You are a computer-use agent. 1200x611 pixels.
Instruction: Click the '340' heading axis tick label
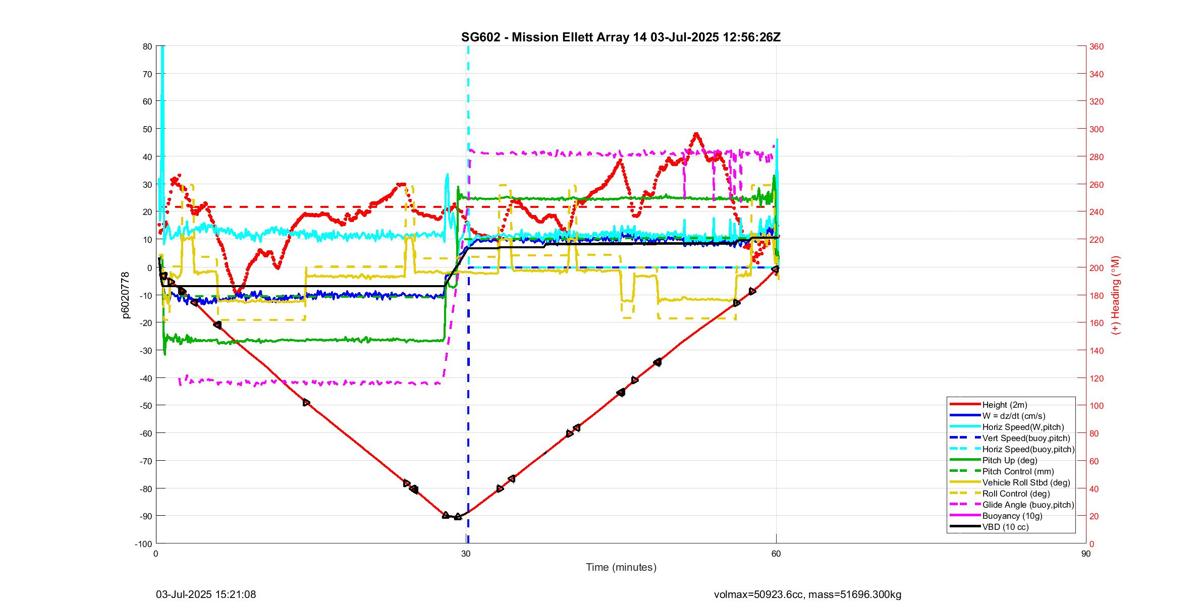pos(1097,74)
